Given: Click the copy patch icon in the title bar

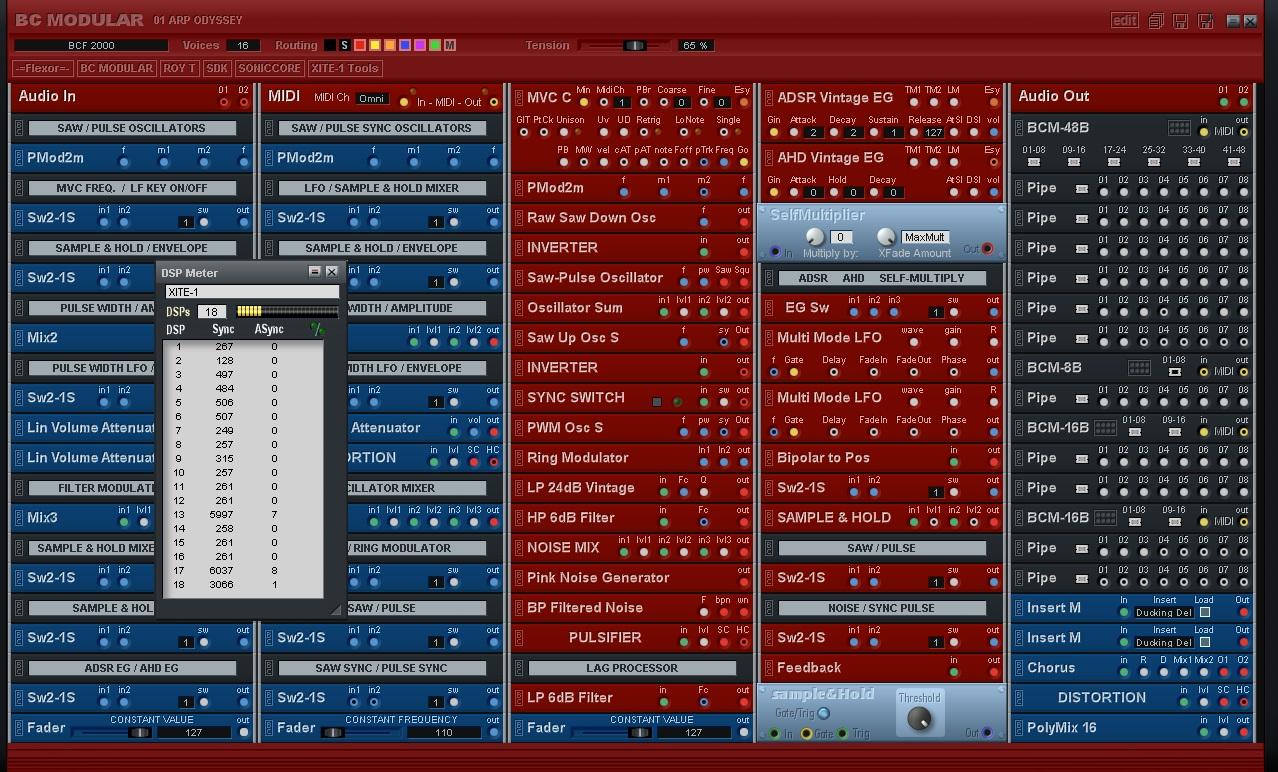Looking at the screenshot, I should click(x=1155, y=20).
